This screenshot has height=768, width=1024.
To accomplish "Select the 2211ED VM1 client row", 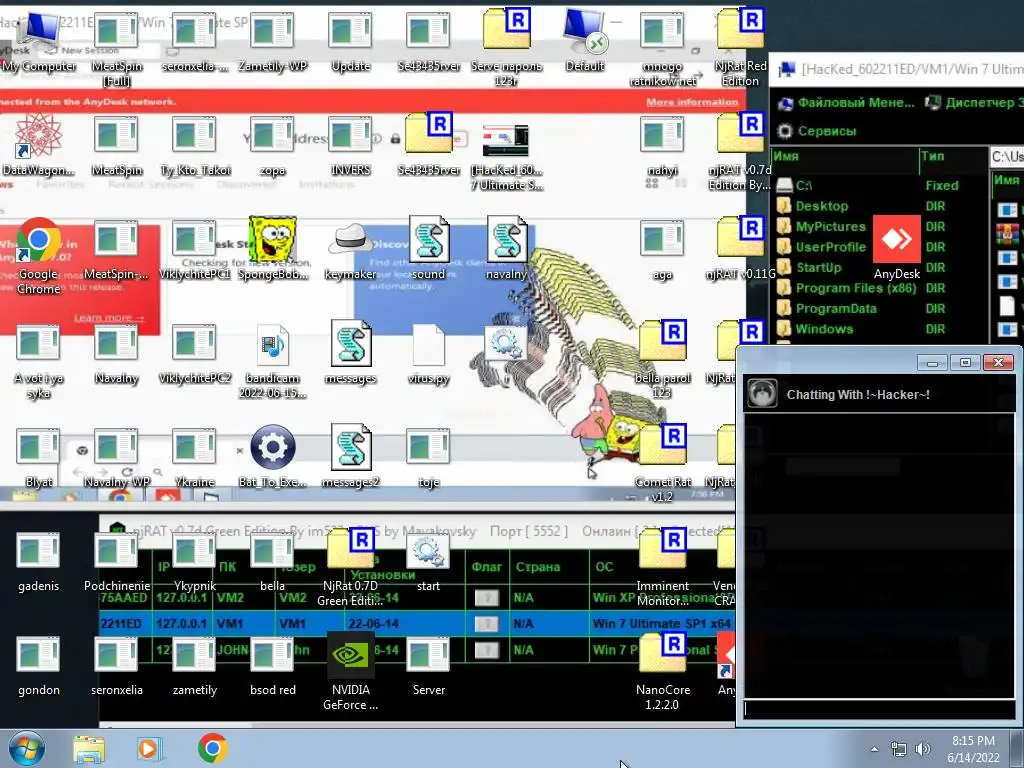I will pos(417,624).
